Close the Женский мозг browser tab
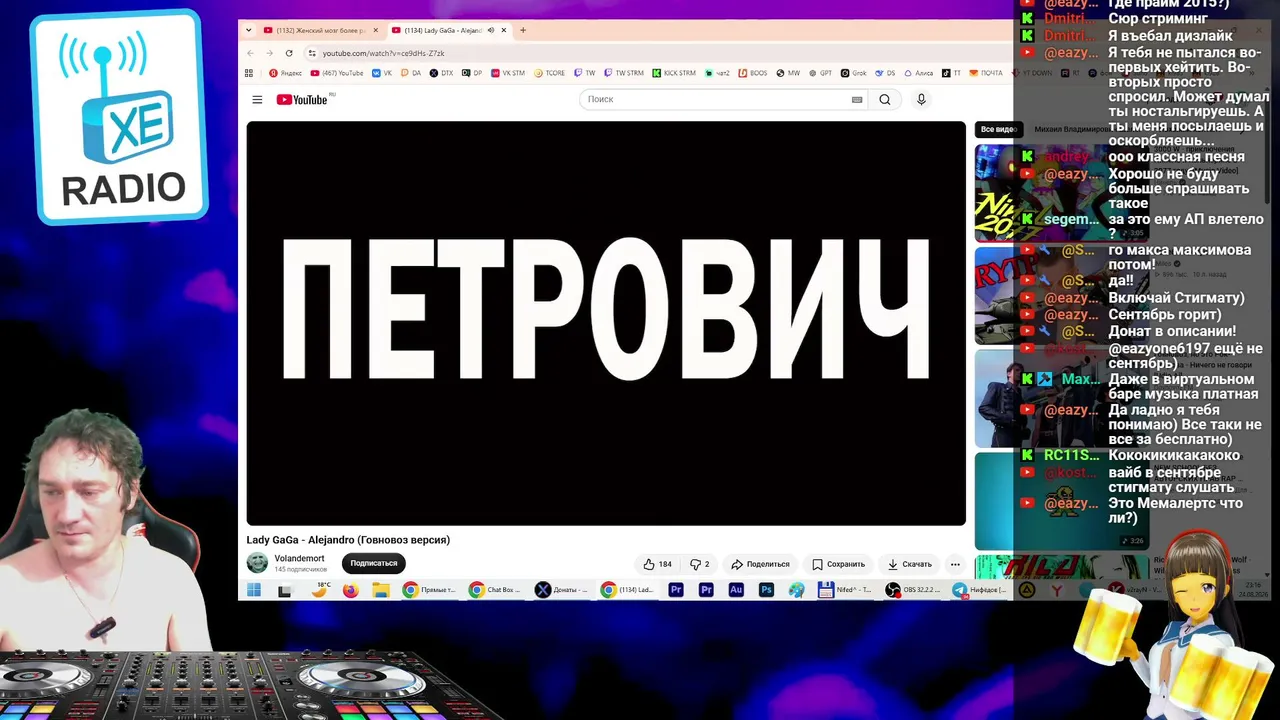This screenshot has height=720, width=1280. coord(376,30)
